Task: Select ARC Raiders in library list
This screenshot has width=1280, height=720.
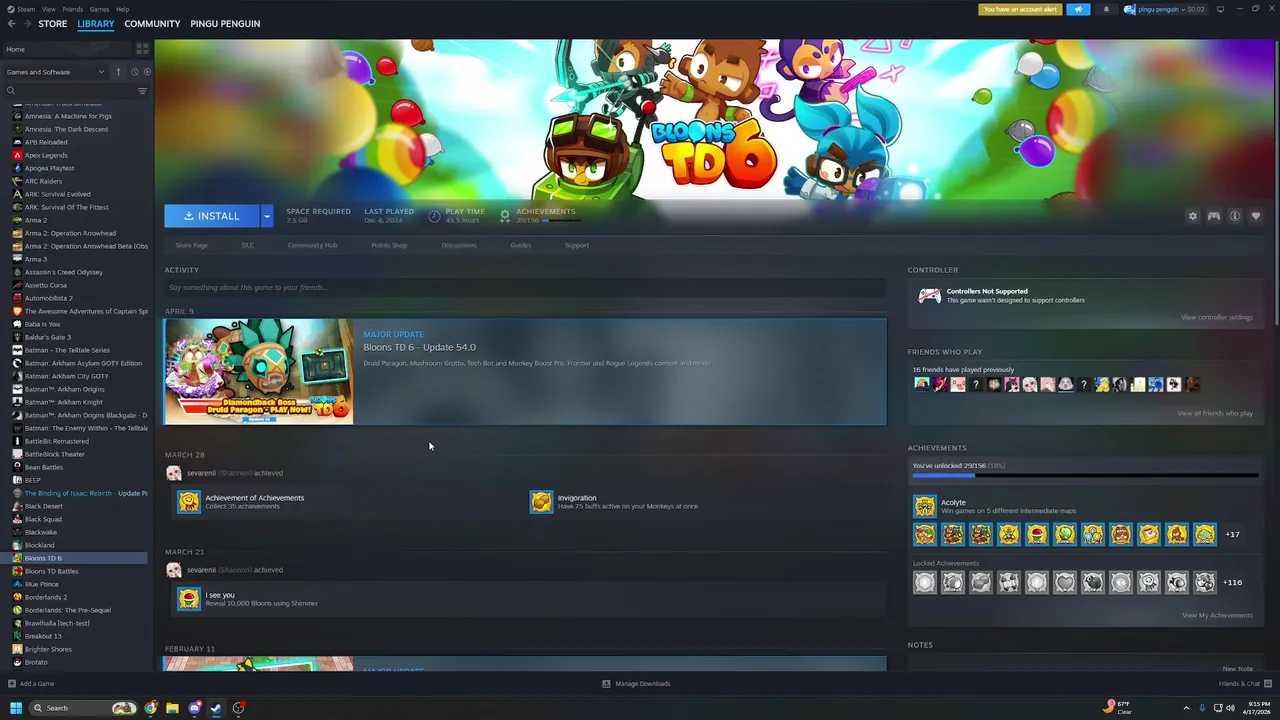Action: tap(43, 181)
